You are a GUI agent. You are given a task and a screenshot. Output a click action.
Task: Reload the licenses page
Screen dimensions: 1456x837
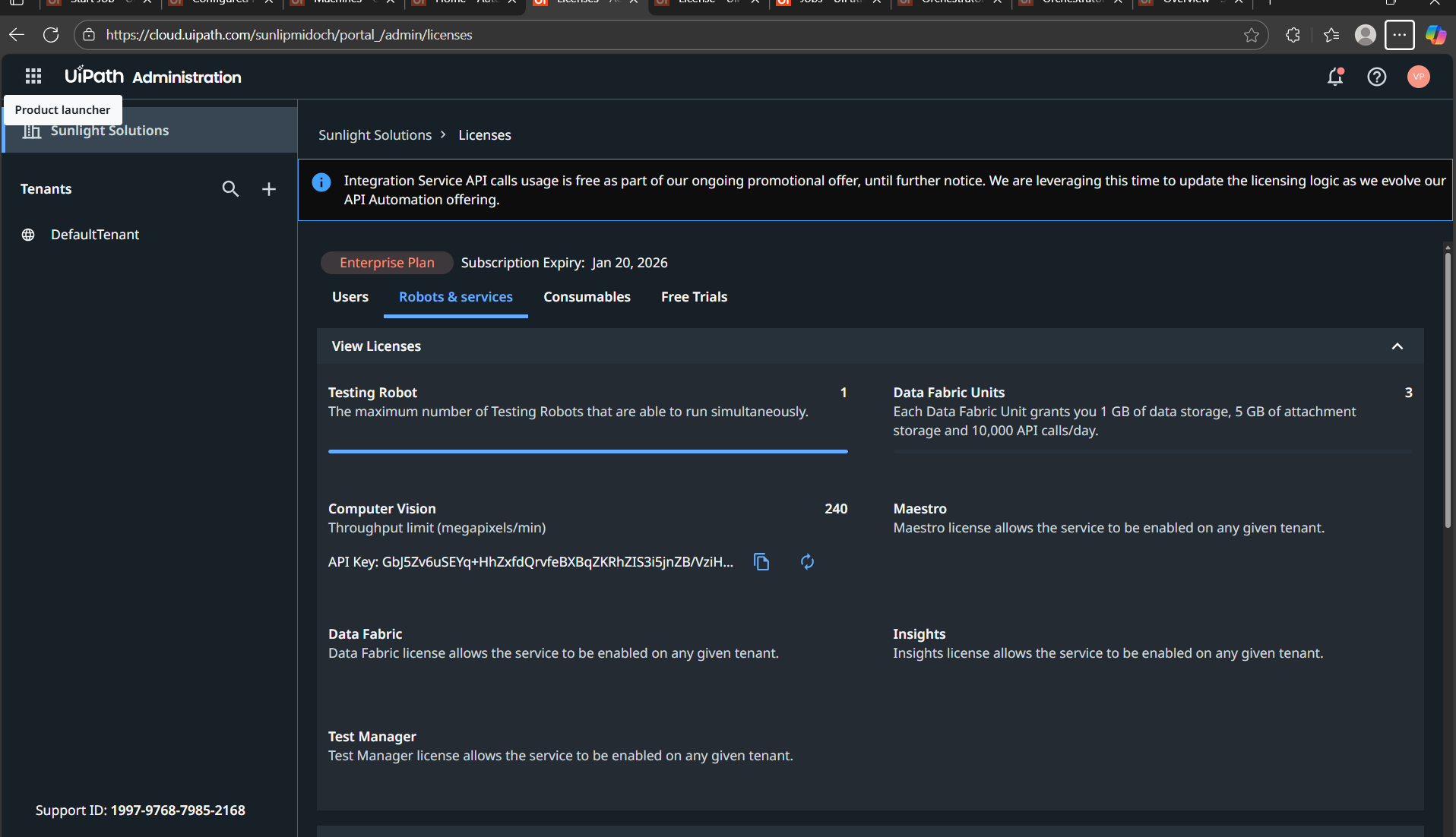coord(51,35)
